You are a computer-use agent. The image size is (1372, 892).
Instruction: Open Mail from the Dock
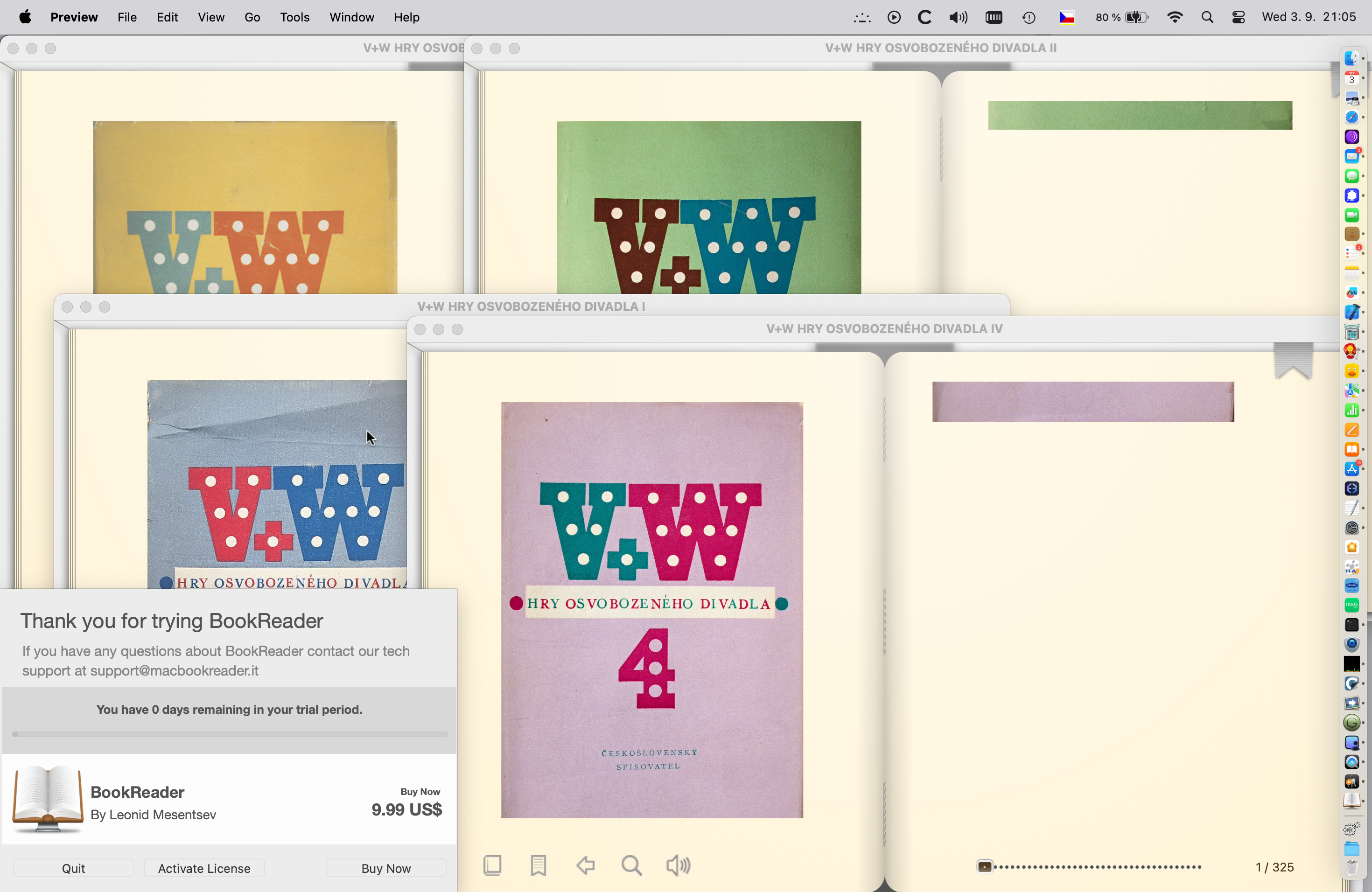1352,156
